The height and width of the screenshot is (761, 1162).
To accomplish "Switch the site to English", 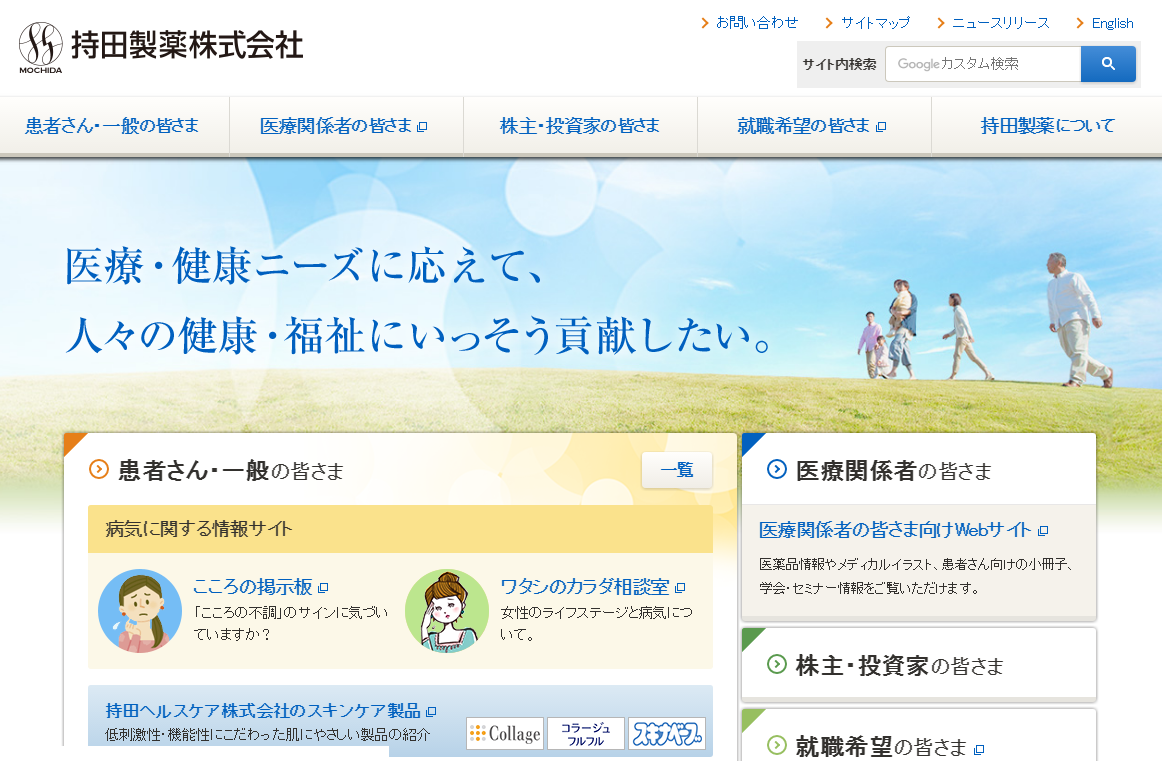I will [1112, 23].
